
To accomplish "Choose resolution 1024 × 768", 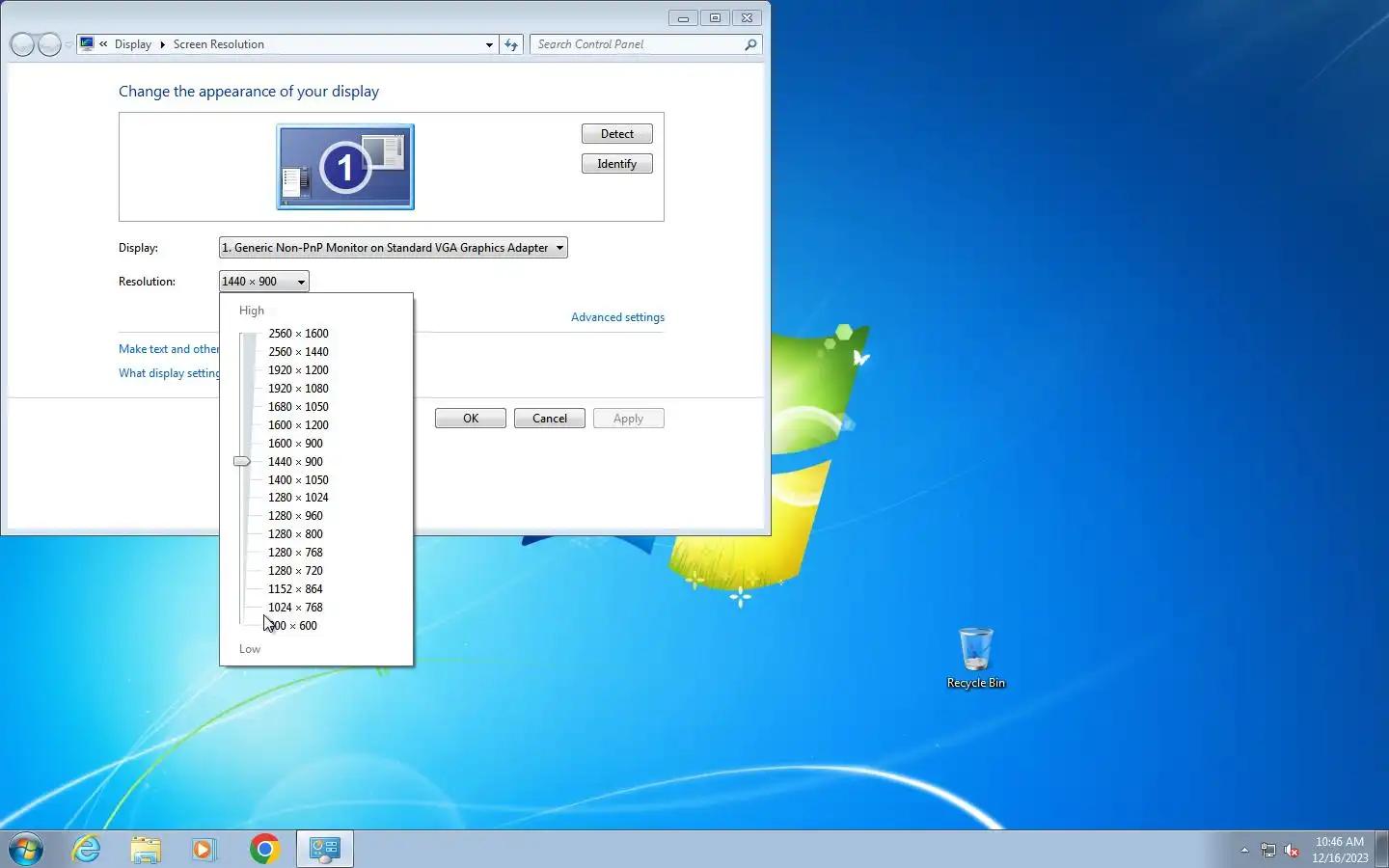I will tap(295, 608).
